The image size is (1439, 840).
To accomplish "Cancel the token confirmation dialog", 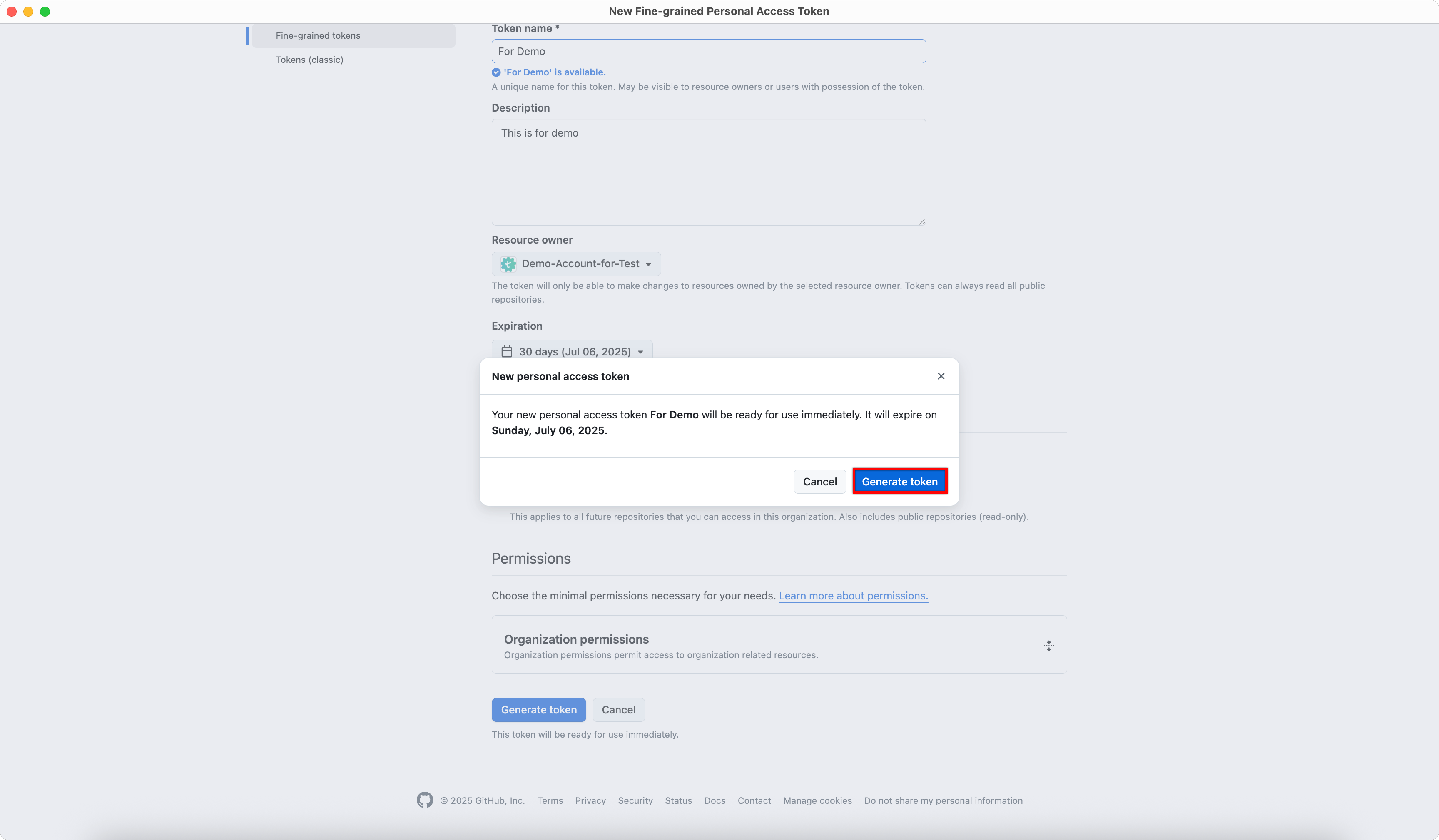I will [819, 481].
